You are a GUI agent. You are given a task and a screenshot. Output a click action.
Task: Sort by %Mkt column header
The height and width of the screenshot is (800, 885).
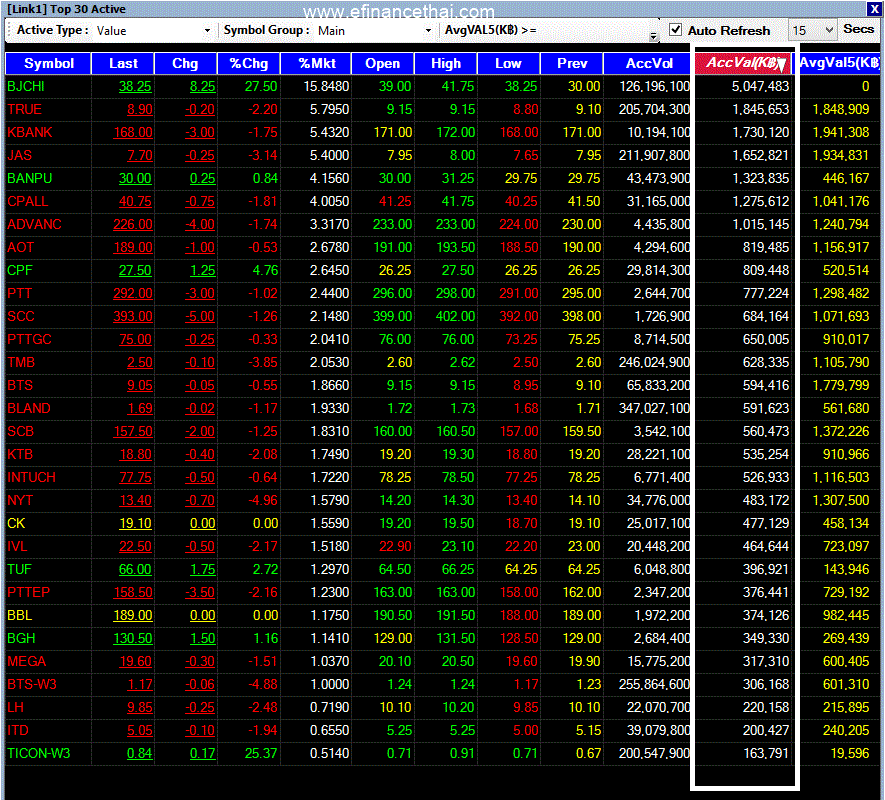click(317, 63)
